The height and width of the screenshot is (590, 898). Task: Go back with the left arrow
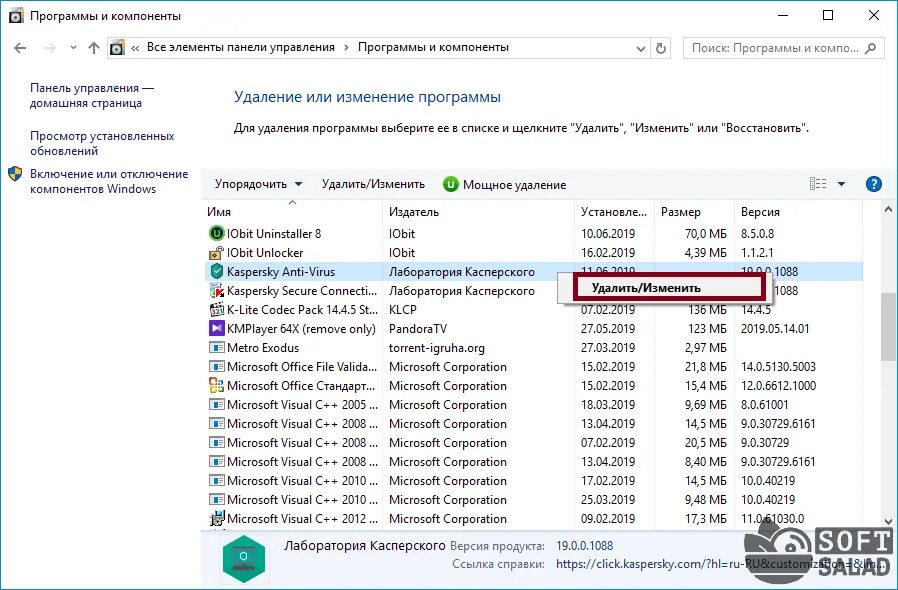pyautogui.click(x=20, y=48)
